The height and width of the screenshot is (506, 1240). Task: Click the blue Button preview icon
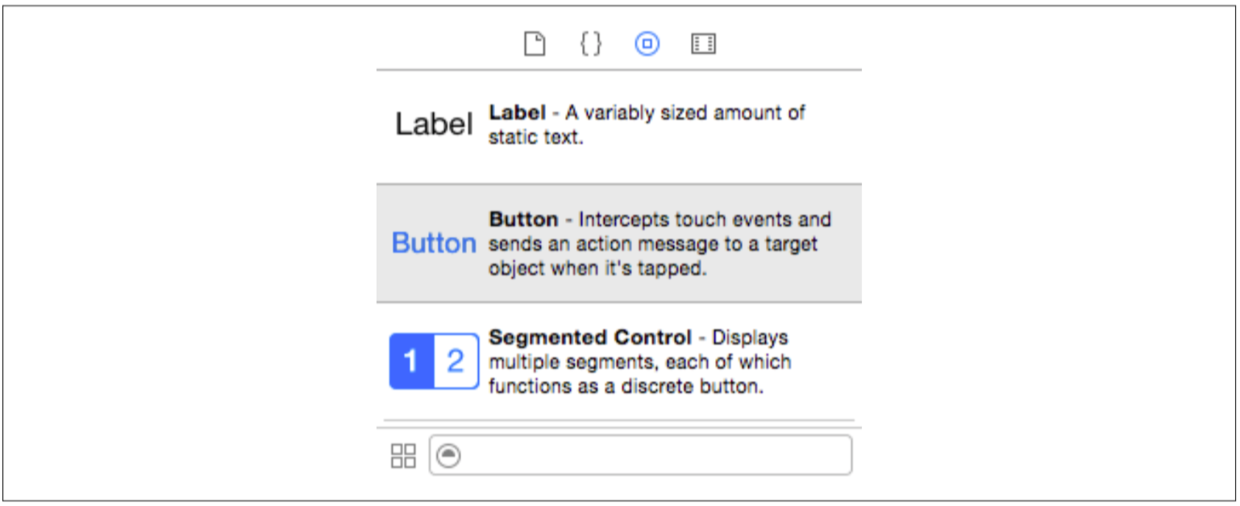433,243
